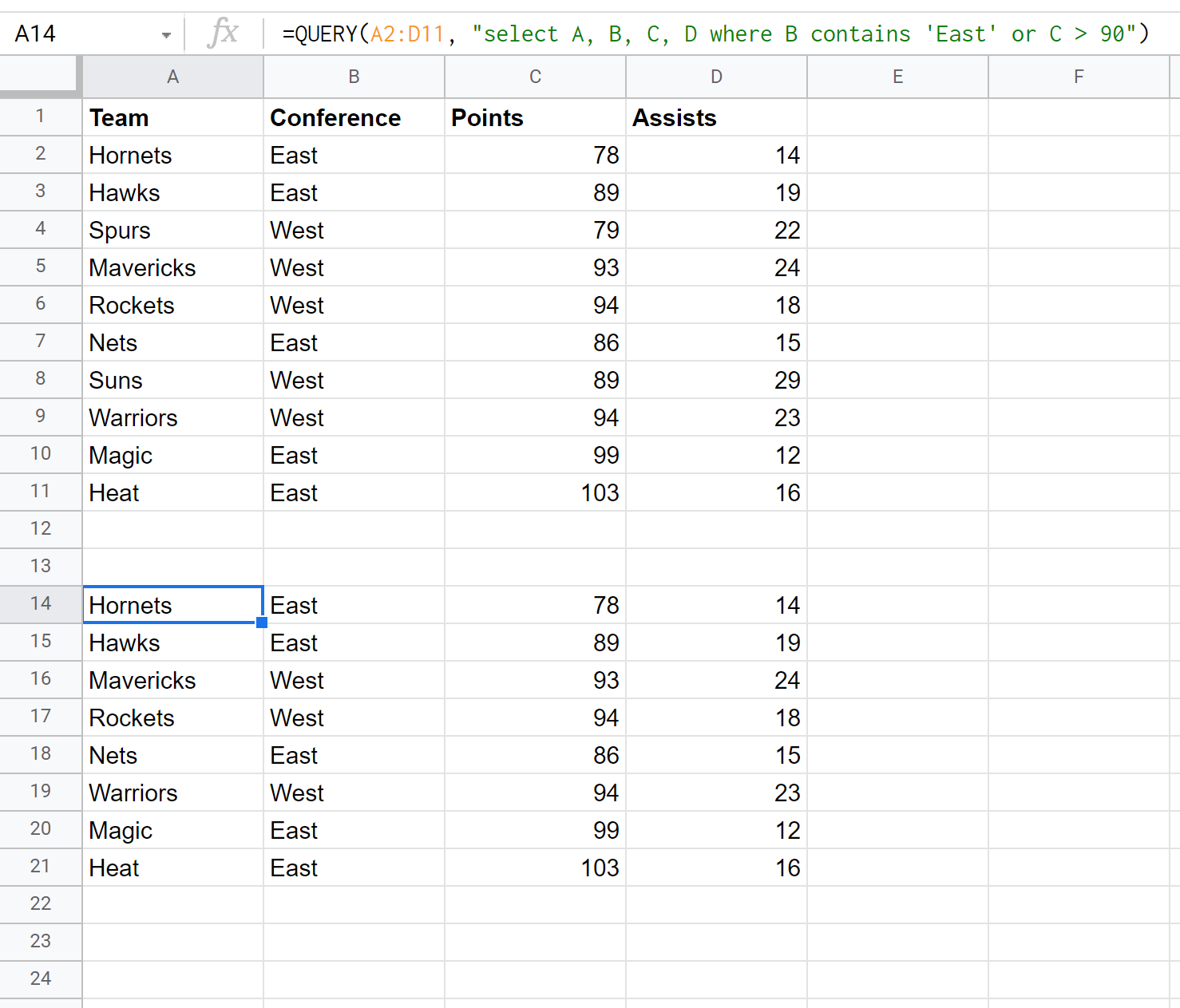Select the Mavericks cell in row 5
Screen dimensions: 1180x1008
click(172, 267)
